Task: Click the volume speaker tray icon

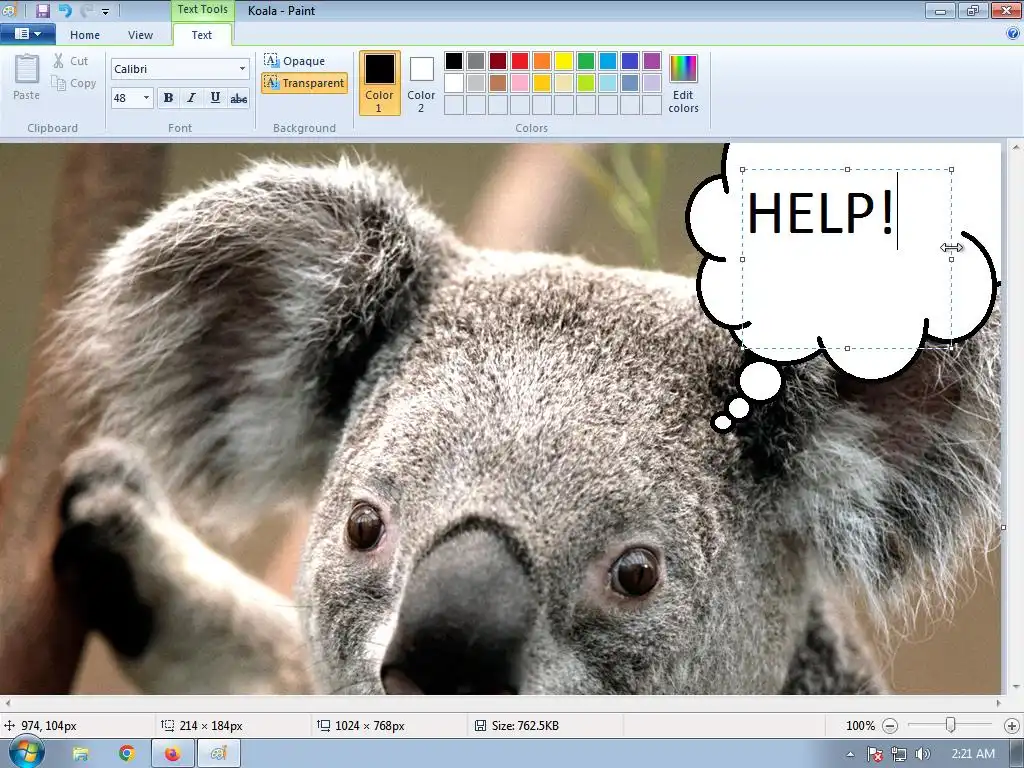Action: [x=922, y=754]
